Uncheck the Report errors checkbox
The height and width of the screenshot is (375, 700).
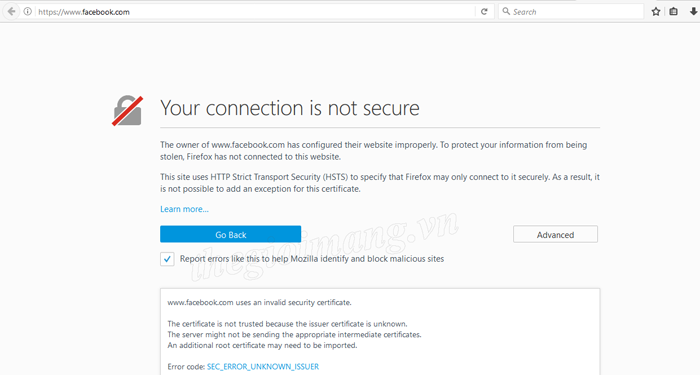[x=167, y=259]
